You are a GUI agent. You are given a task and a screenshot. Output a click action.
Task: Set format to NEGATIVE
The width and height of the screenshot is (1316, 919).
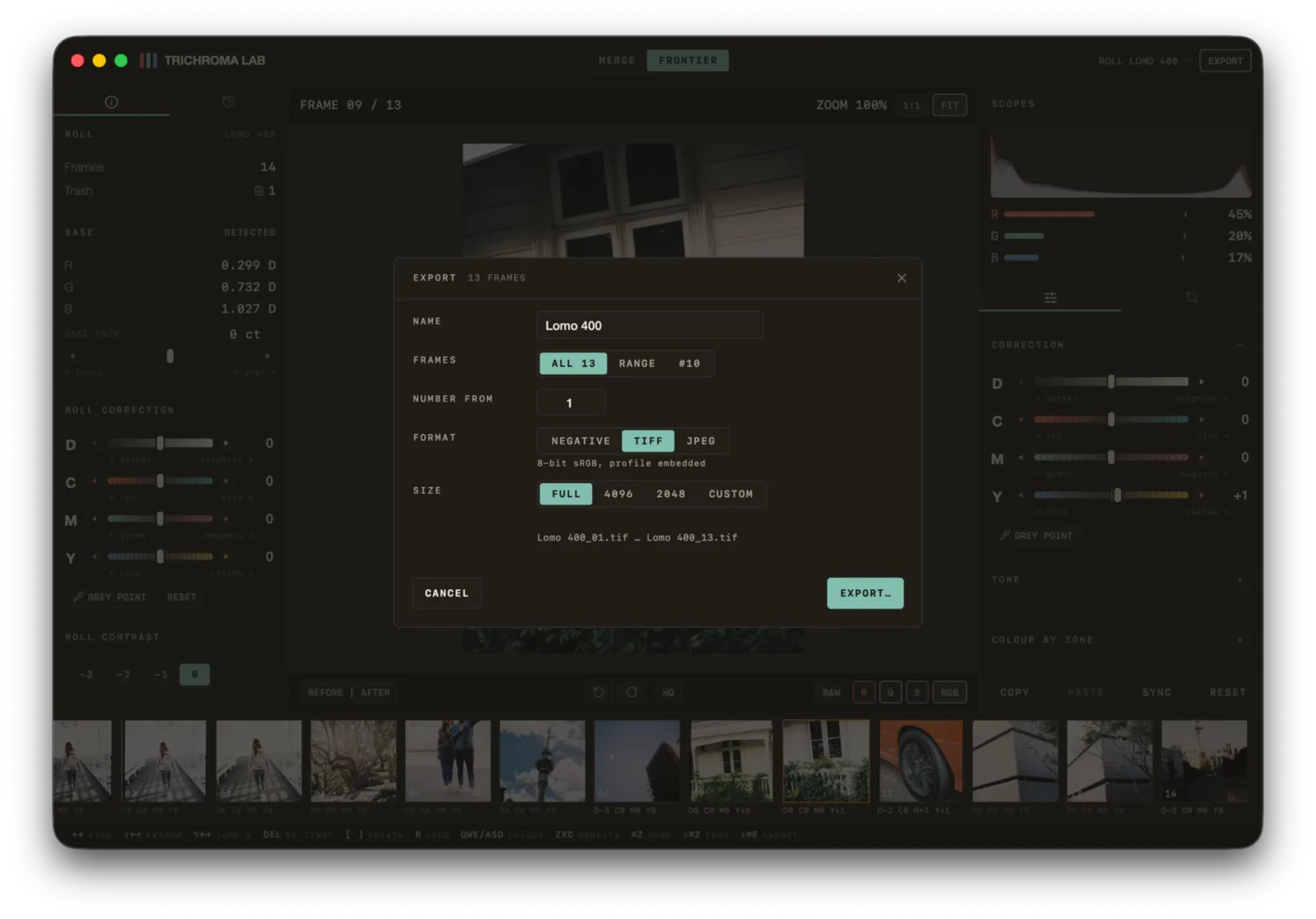click(x=581, y=441)
